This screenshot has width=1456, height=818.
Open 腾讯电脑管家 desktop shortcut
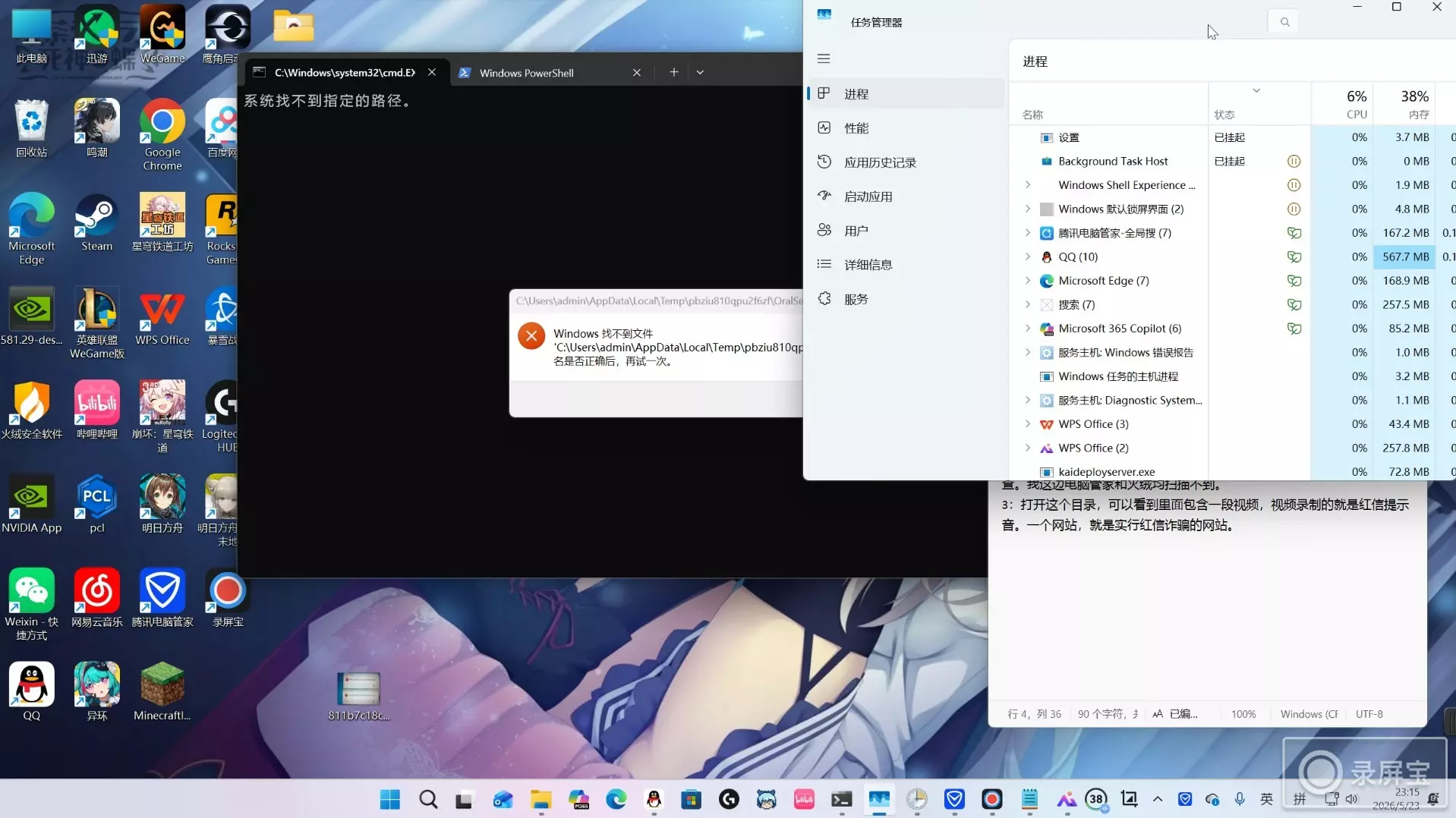(x=162, y=599)
